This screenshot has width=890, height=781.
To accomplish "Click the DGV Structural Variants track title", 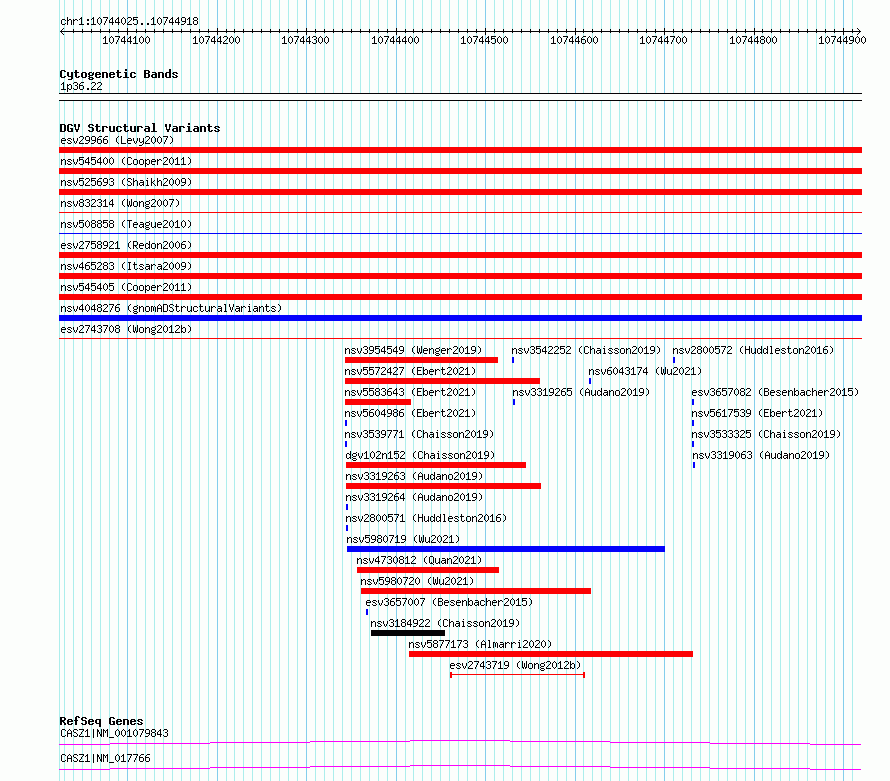I will [140, 128].
